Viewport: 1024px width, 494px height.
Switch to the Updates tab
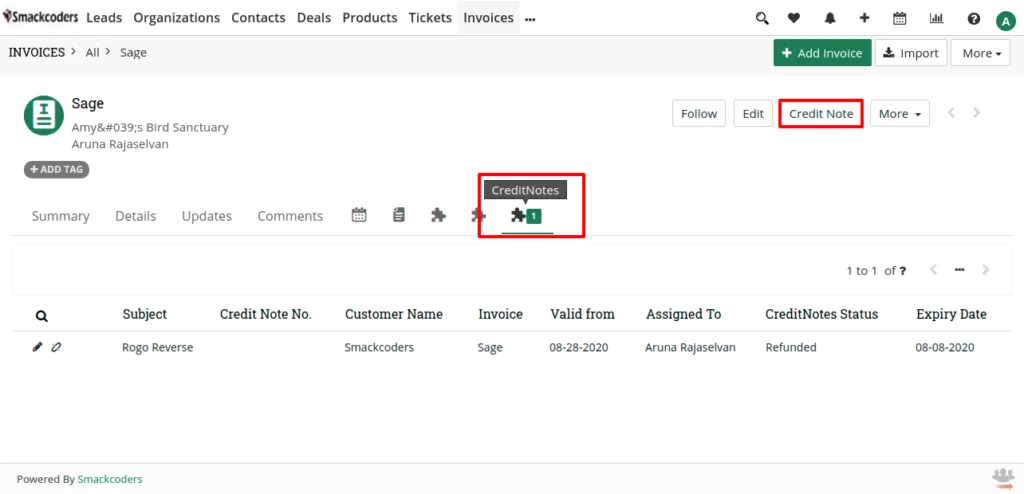tap(206, 216)
